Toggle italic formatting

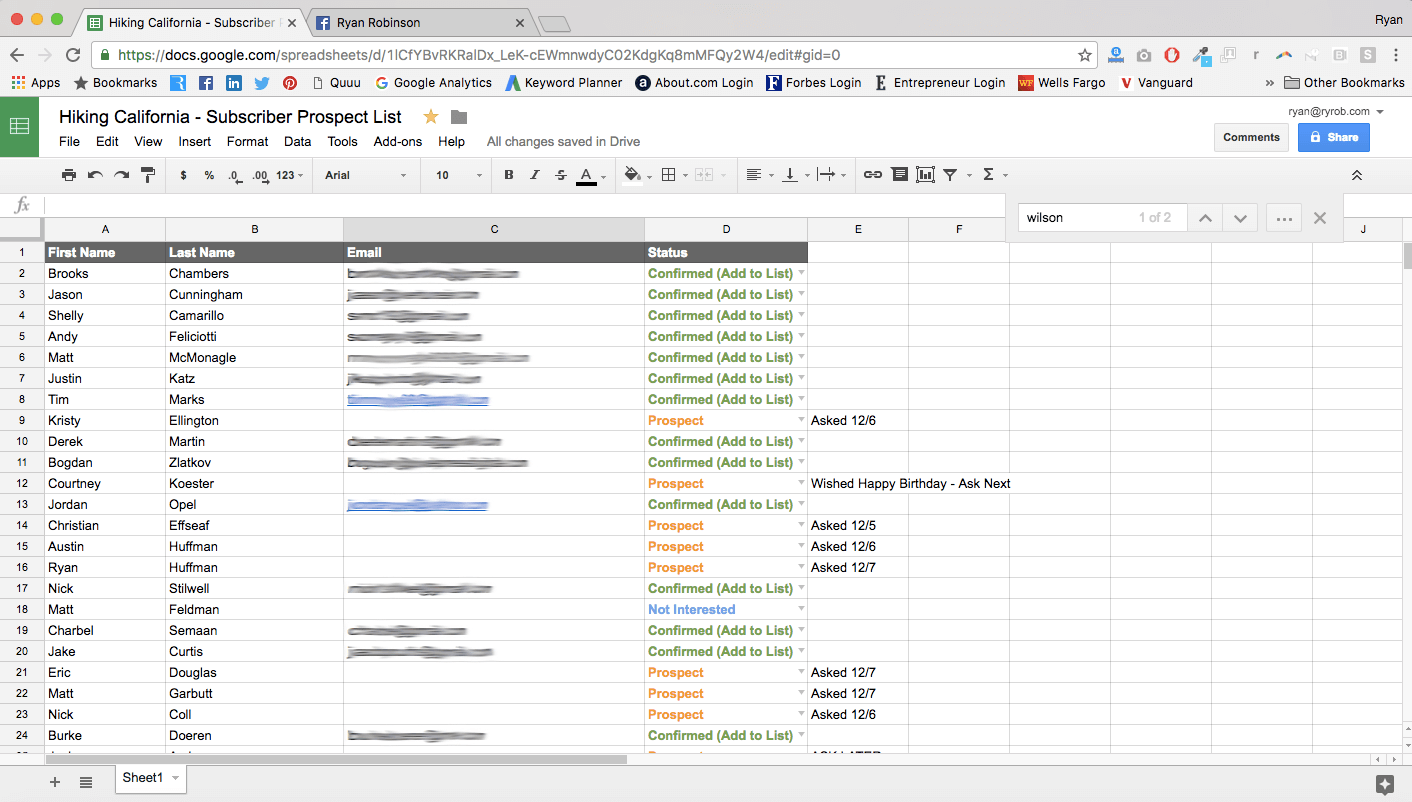[535, 174]
